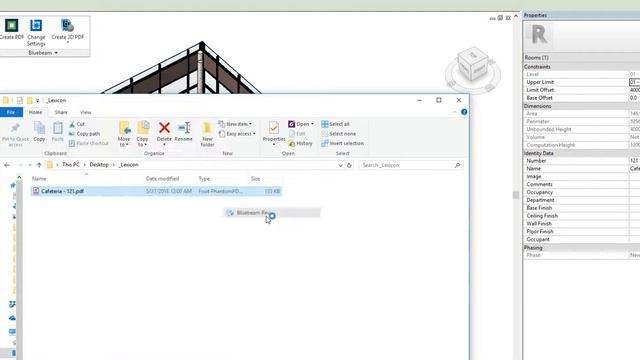Image resolution: width=640 pixels, height=360 pixels.
Task: Click Create PDF in Bluebeam panel
Action: (11, 29)
